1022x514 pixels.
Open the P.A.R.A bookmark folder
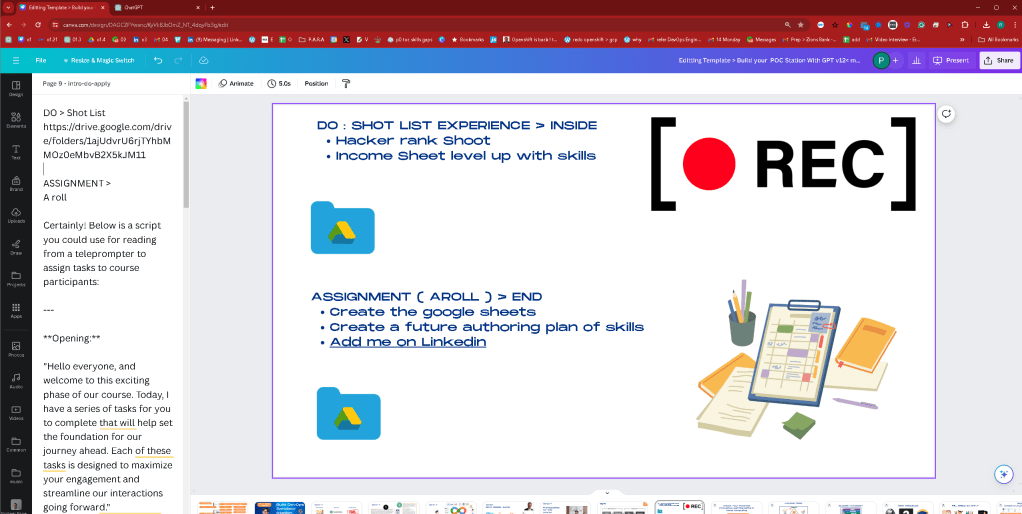(x=312, y=39)
